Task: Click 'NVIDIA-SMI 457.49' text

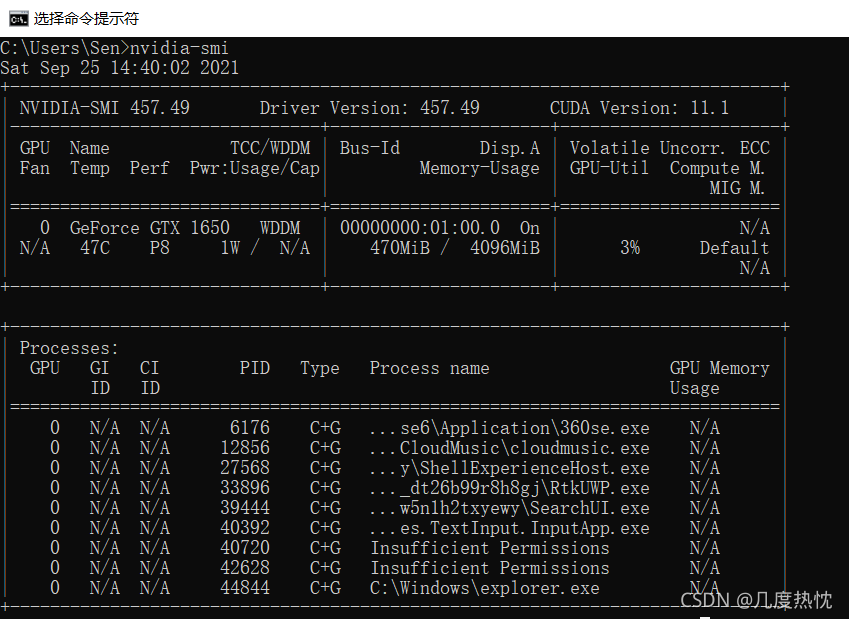Action: pos(105,108)
